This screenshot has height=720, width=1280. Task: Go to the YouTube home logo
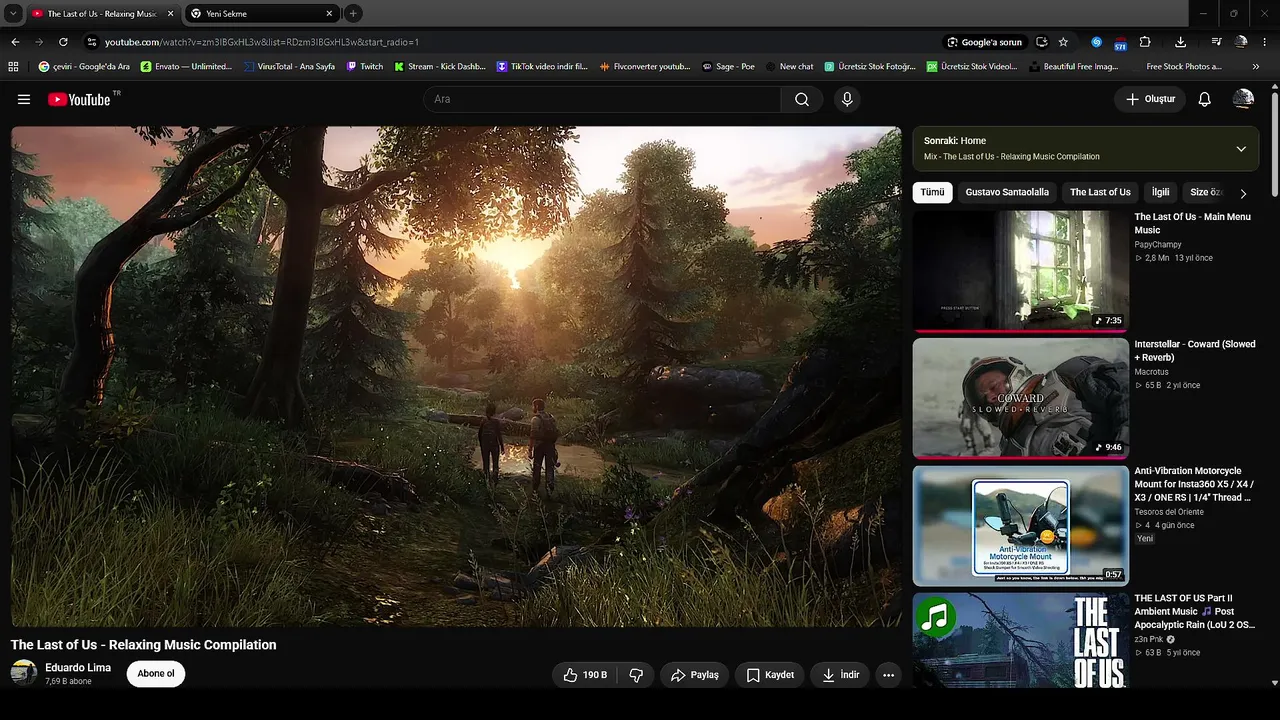point(79,99)
